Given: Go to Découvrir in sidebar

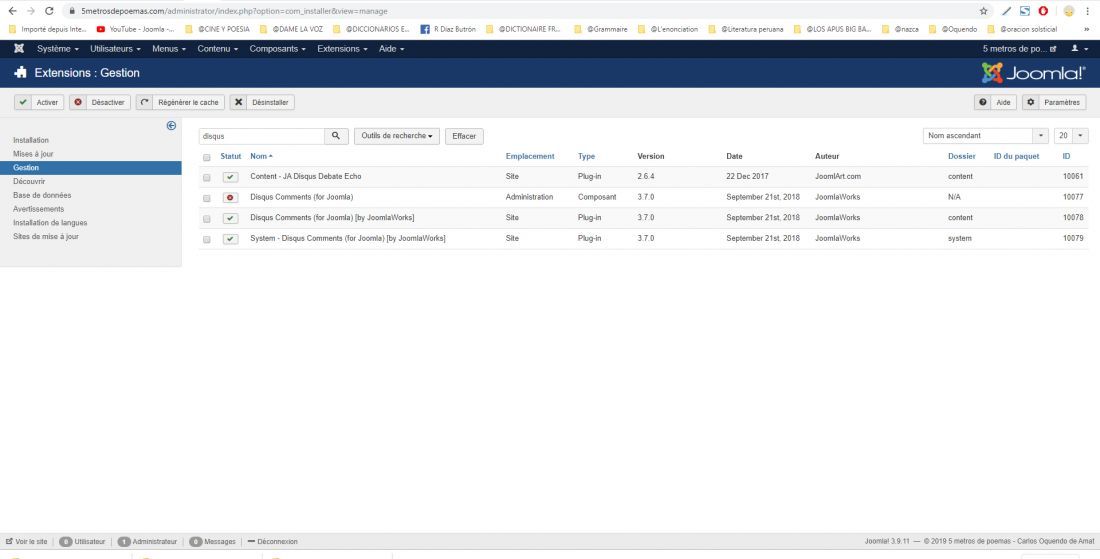Looking at the screenshot, I should (29, 182).
